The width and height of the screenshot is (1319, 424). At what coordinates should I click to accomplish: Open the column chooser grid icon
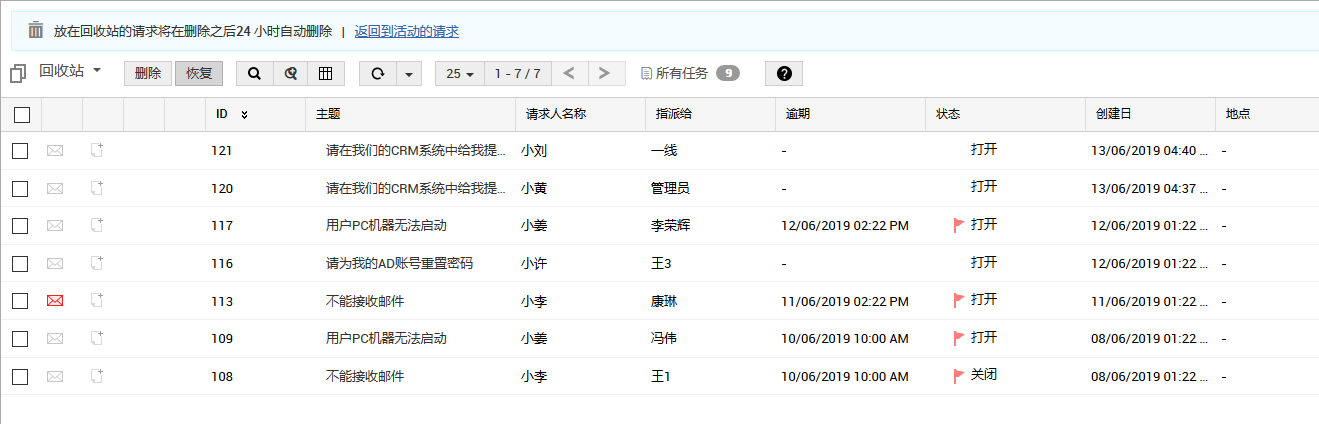tap(326, 74)
